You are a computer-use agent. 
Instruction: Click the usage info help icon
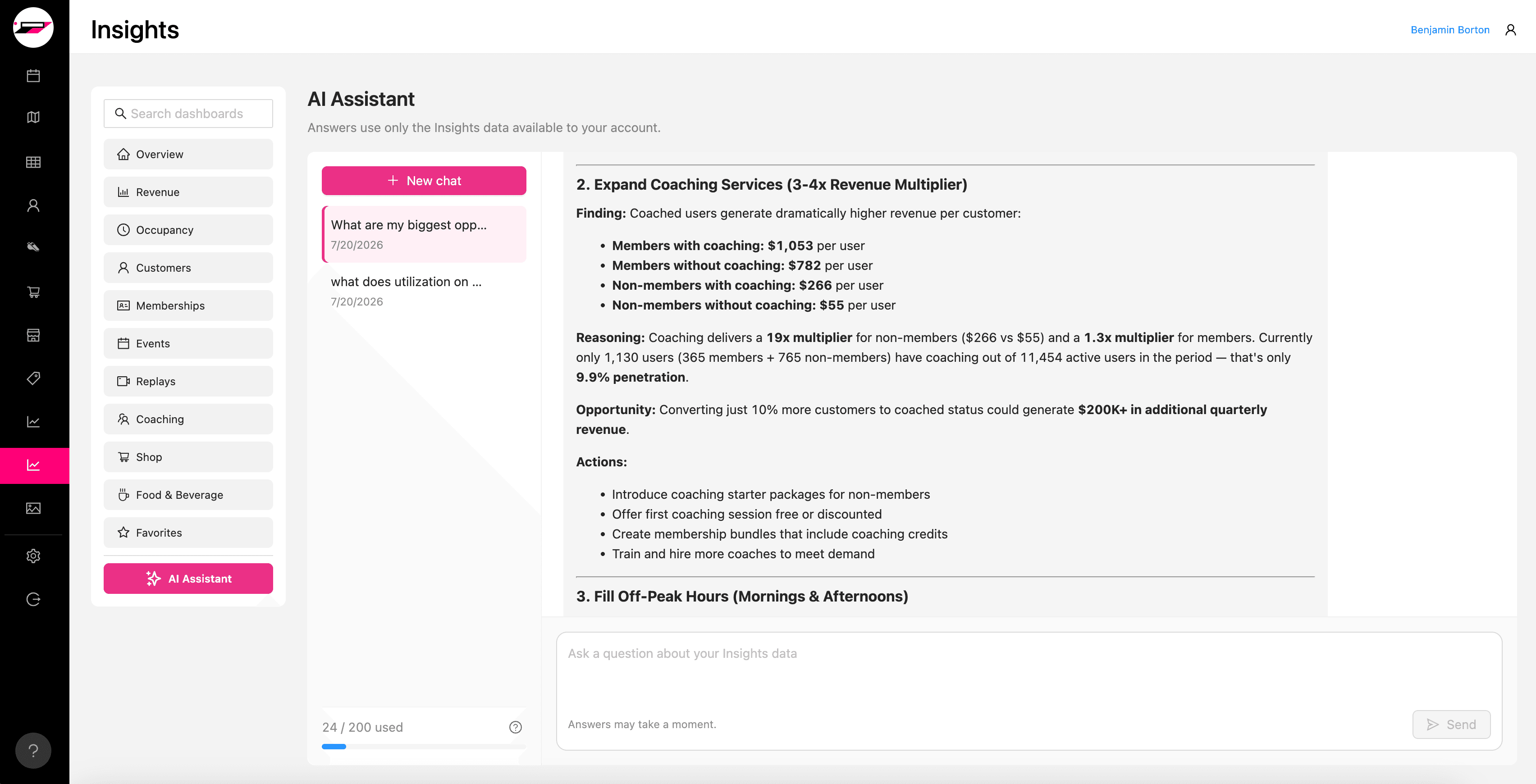515,727
